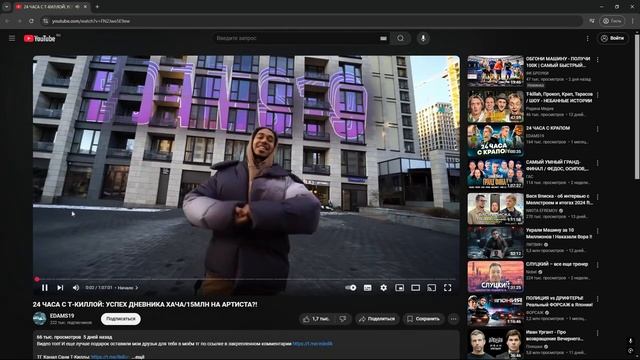Reload the page in browser

(31, 21)
